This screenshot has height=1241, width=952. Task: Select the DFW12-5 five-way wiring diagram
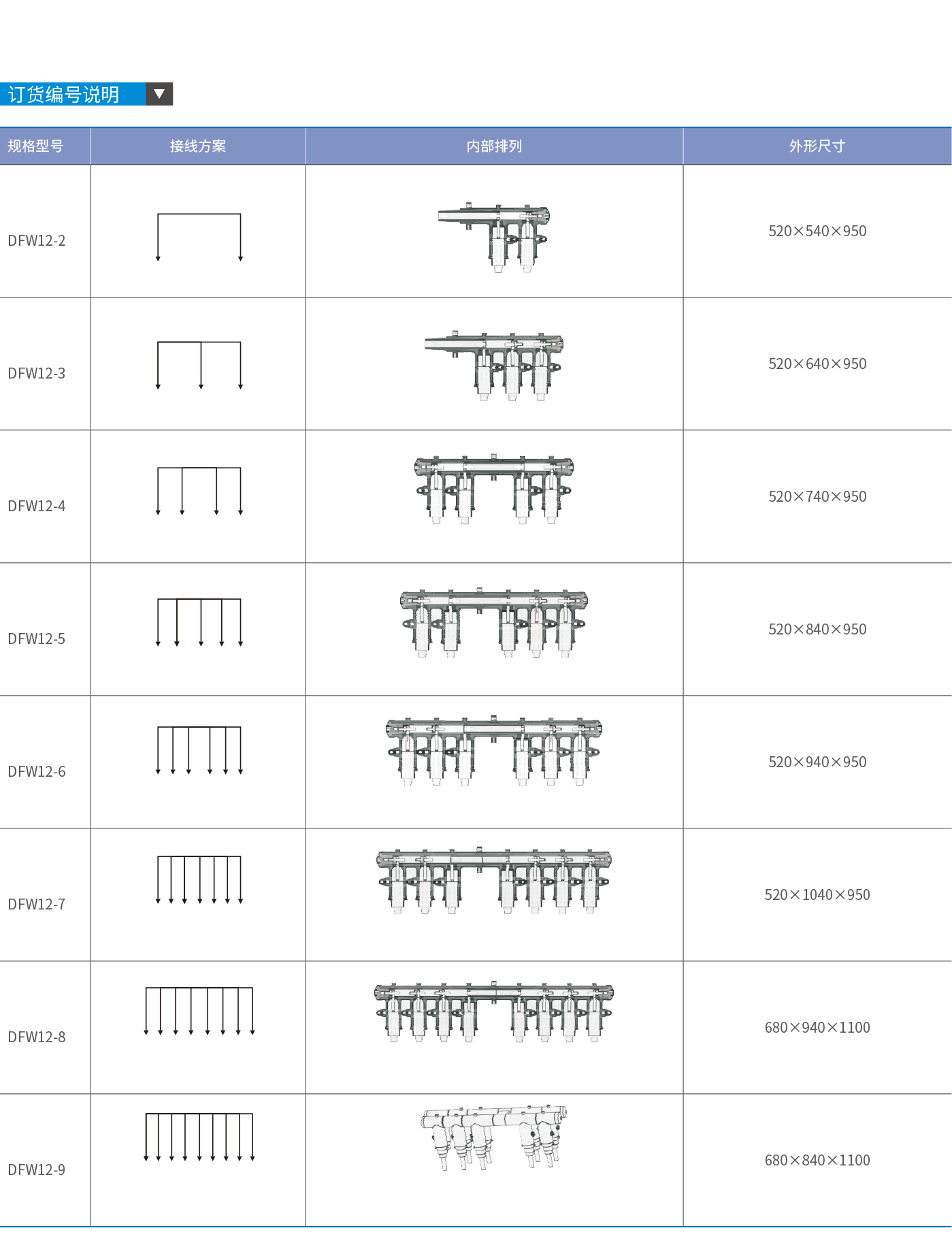pos(199,622)
